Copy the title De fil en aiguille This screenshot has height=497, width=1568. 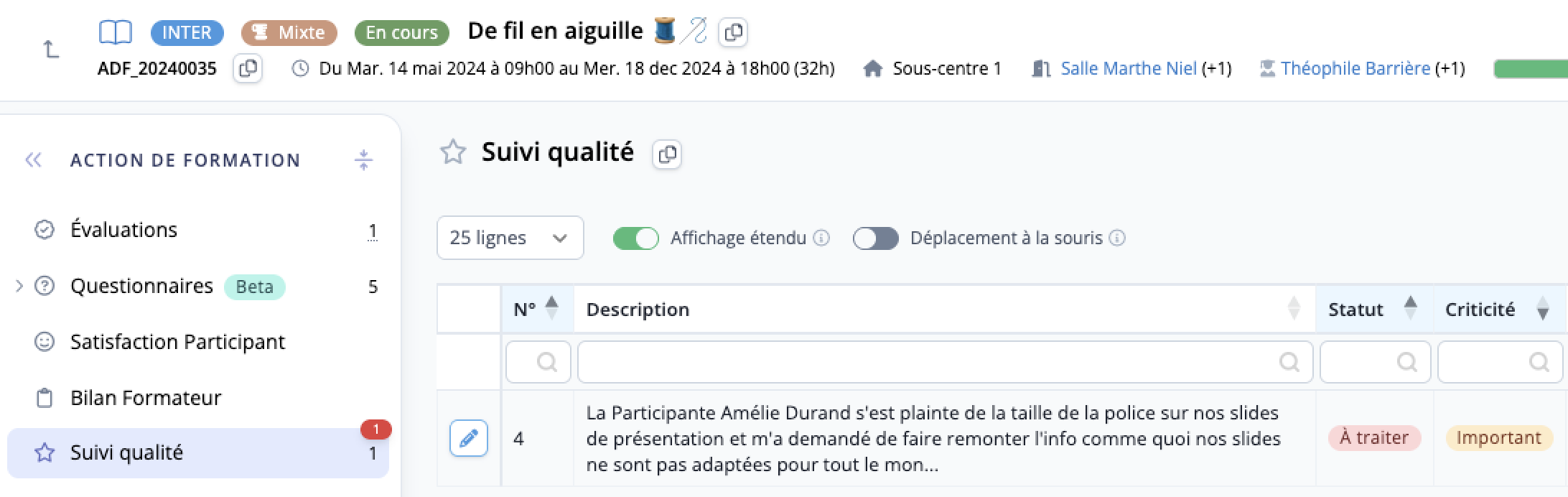click(x=733, y=32)
